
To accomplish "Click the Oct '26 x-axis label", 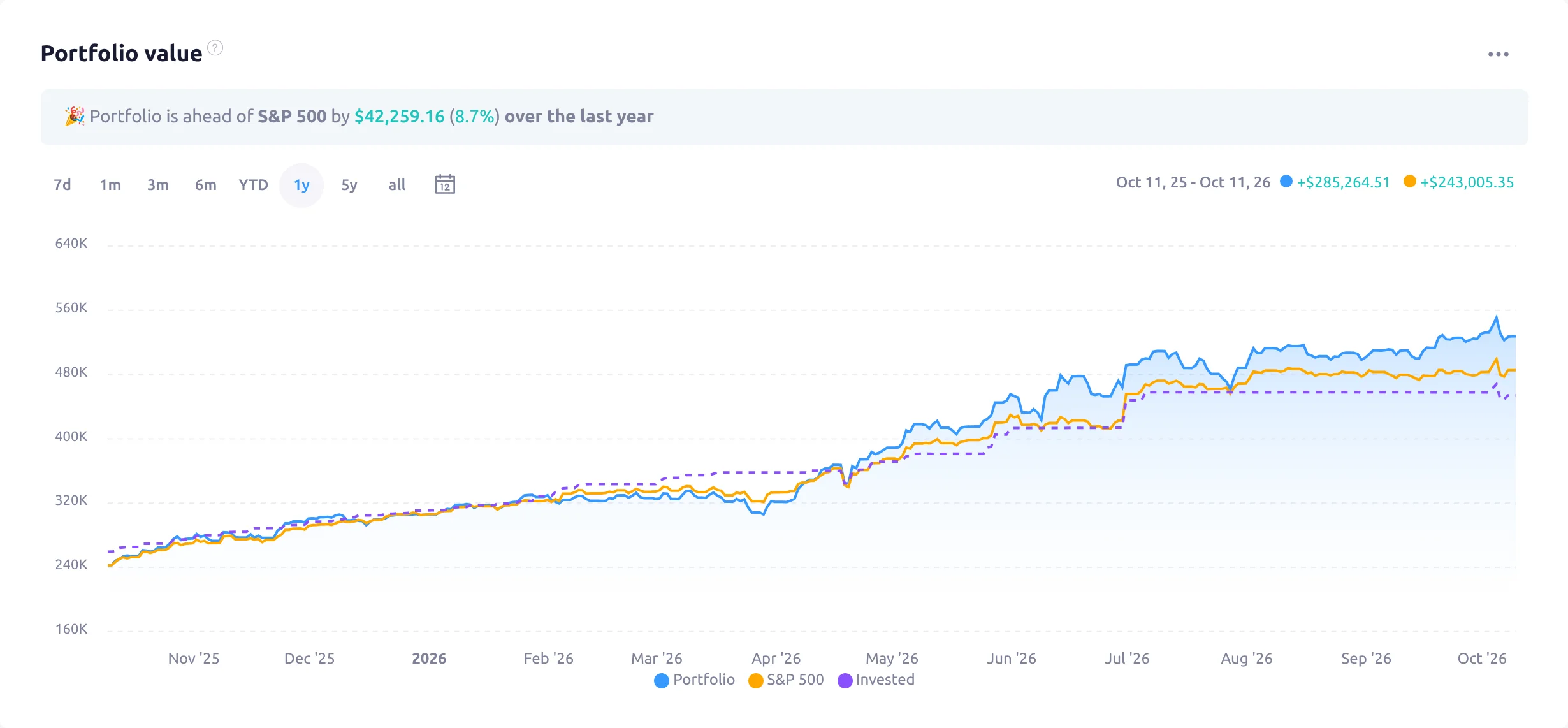I will tap(1482, 659).
